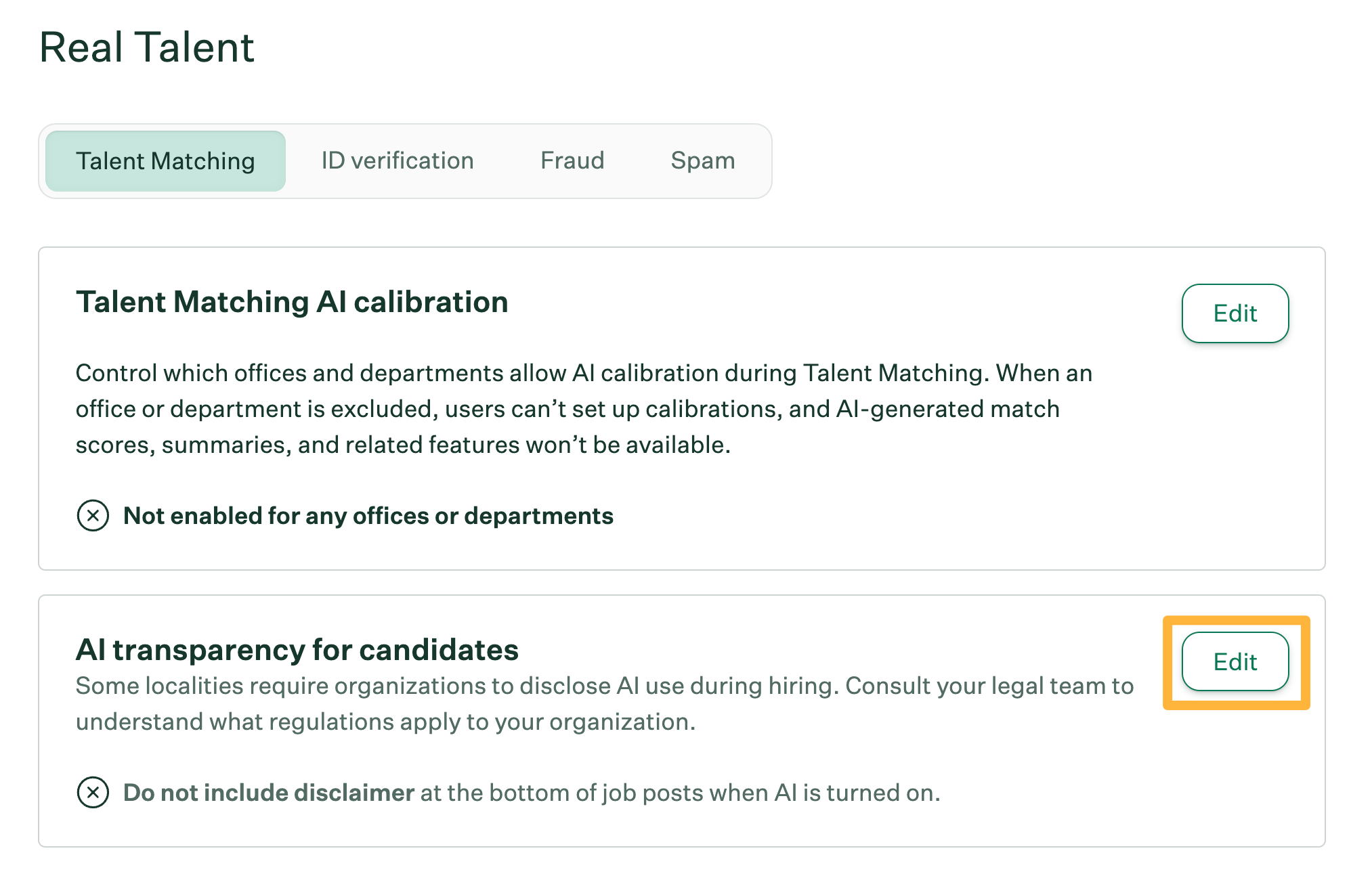Viewport: 1372px width, 876px height.
Task: Click the "Real Talent" page heading
Action: tap(147, 47)
